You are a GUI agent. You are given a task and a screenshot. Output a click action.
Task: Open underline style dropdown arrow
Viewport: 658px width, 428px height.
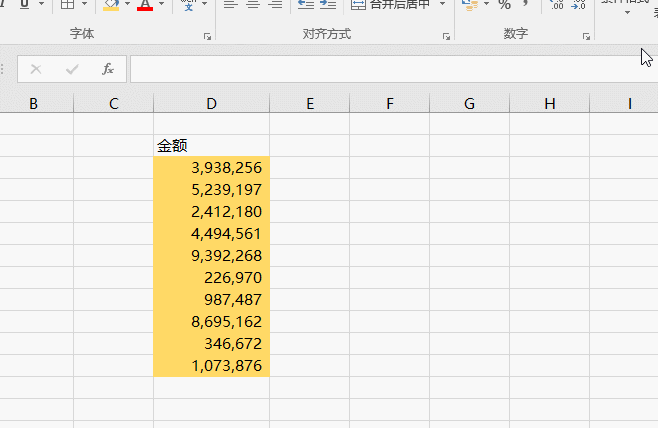coord(41,4)
